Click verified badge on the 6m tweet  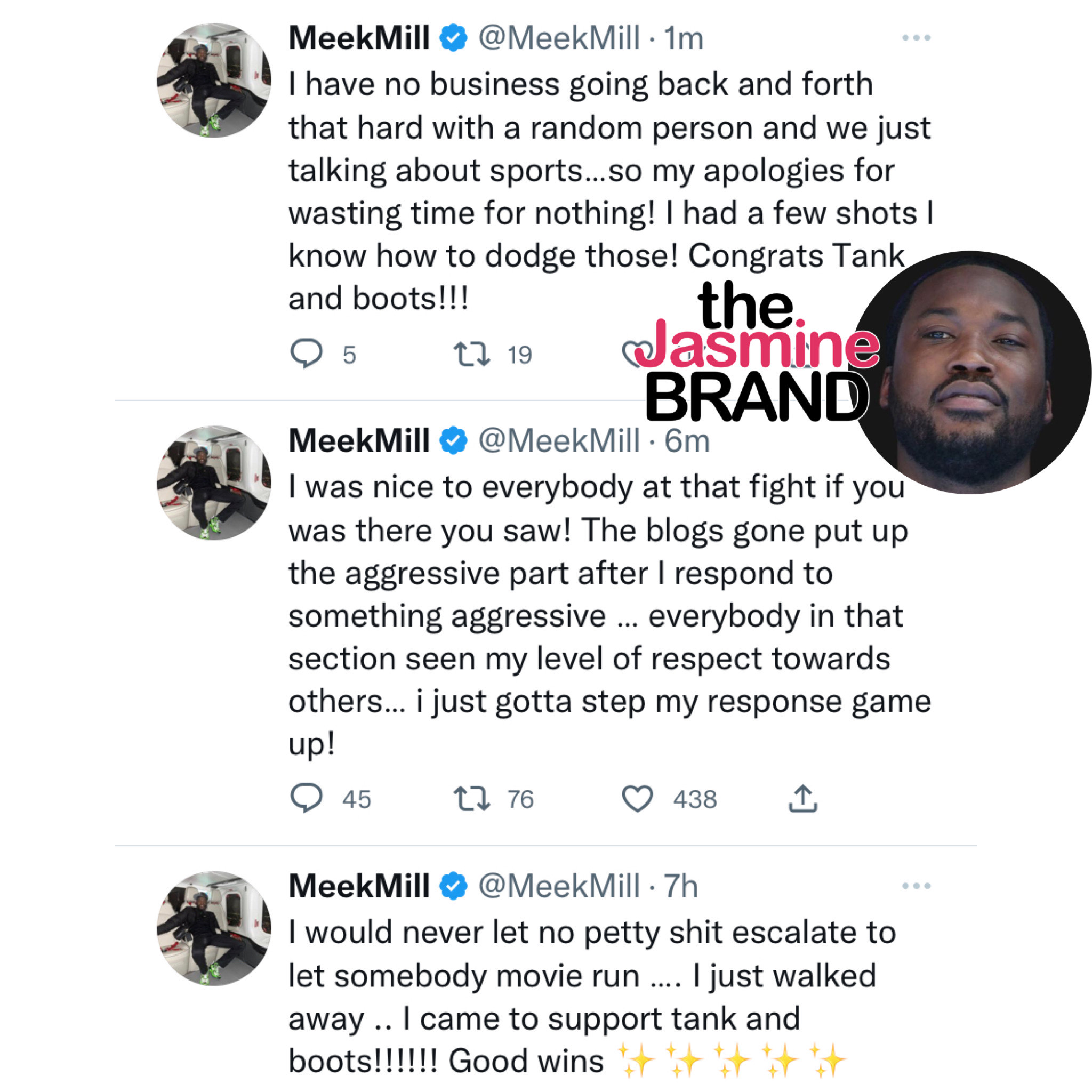pos(453,441)
